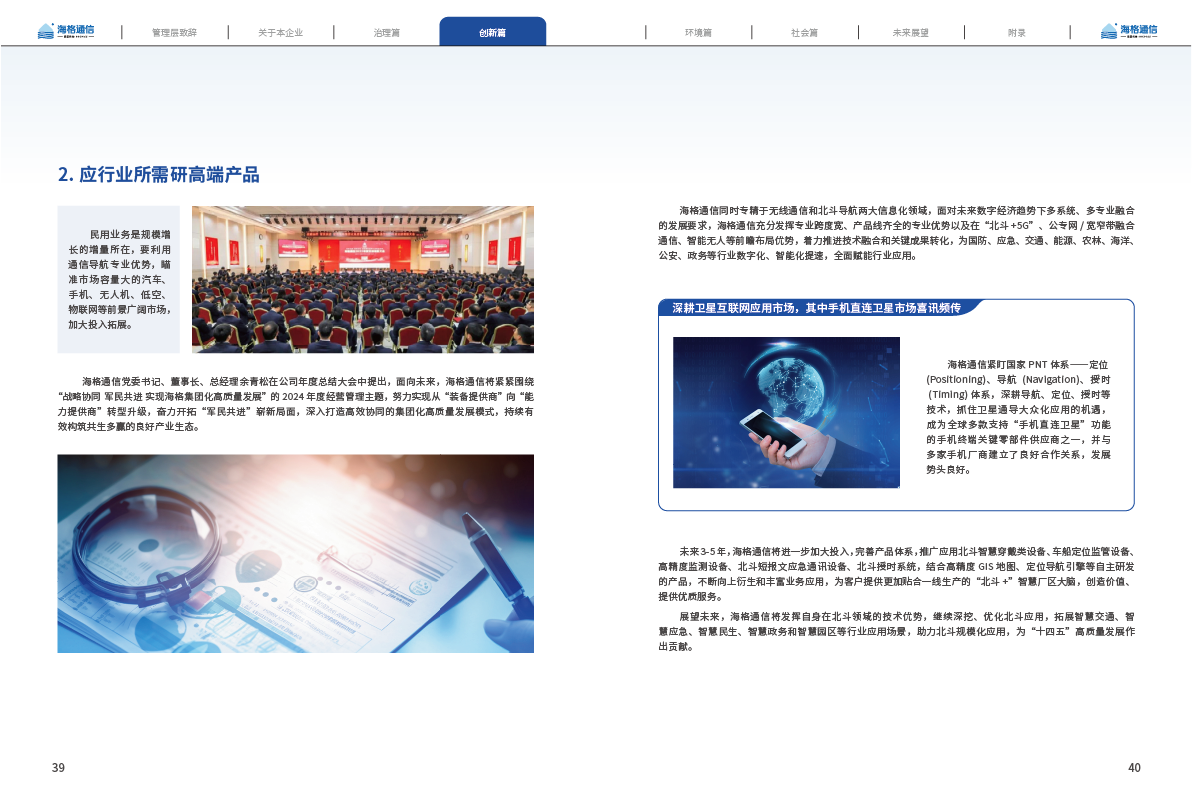Navigate to the 社会篇 tab
The width and height of the screenshot is (1192, 809).
[x=804, y=33]
